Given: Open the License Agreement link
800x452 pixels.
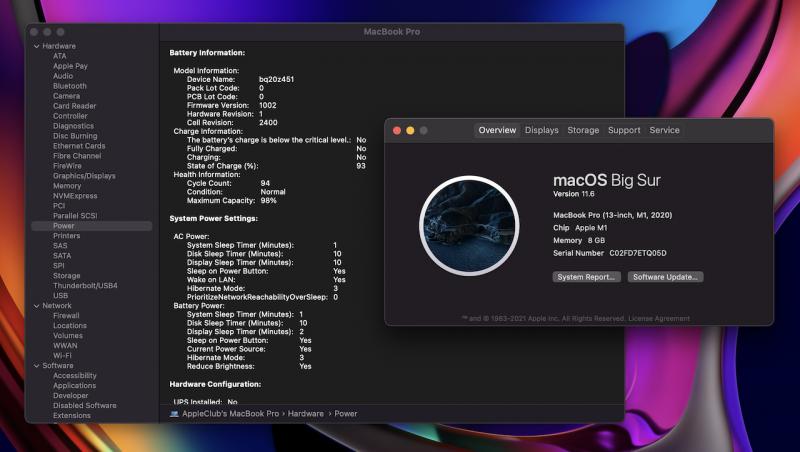Looking at the screenshot, I should (659, 319).
